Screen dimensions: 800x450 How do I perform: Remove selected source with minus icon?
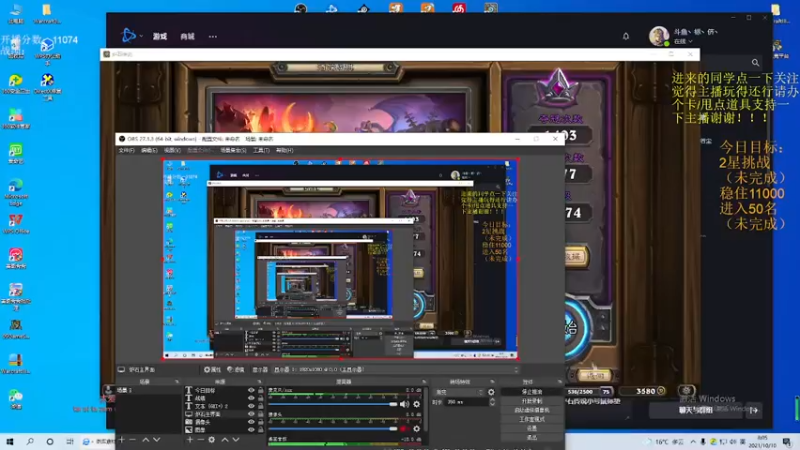tap(201, 439)
